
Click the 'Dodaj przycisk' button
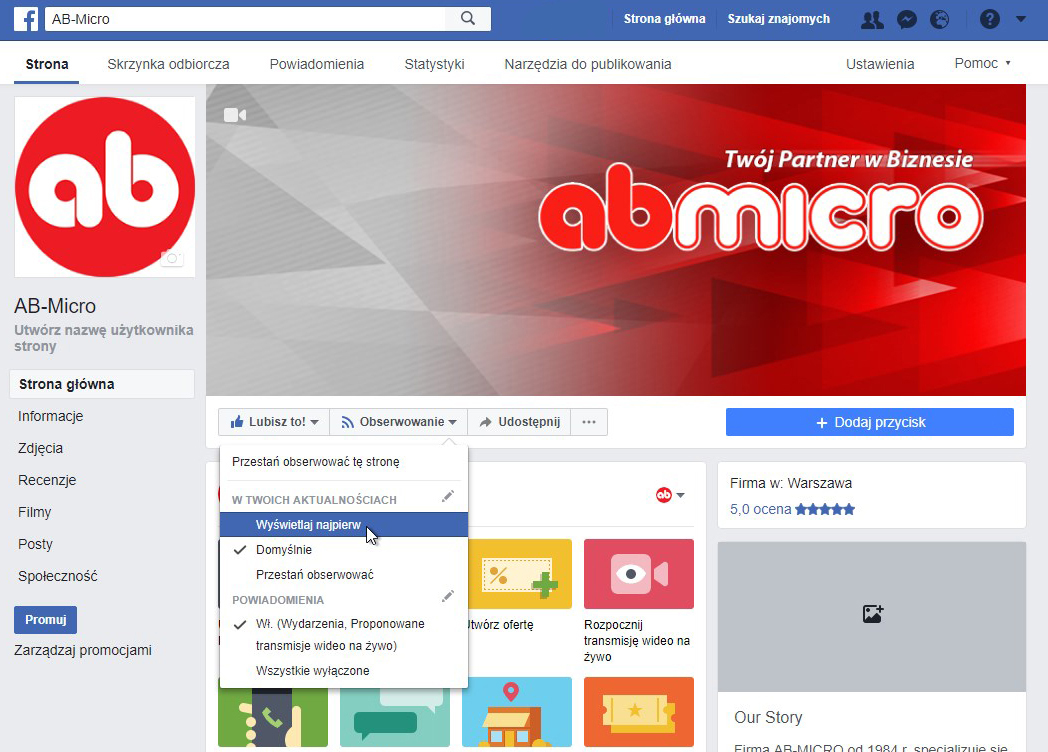pyautogui.click(x=870, y=422)
